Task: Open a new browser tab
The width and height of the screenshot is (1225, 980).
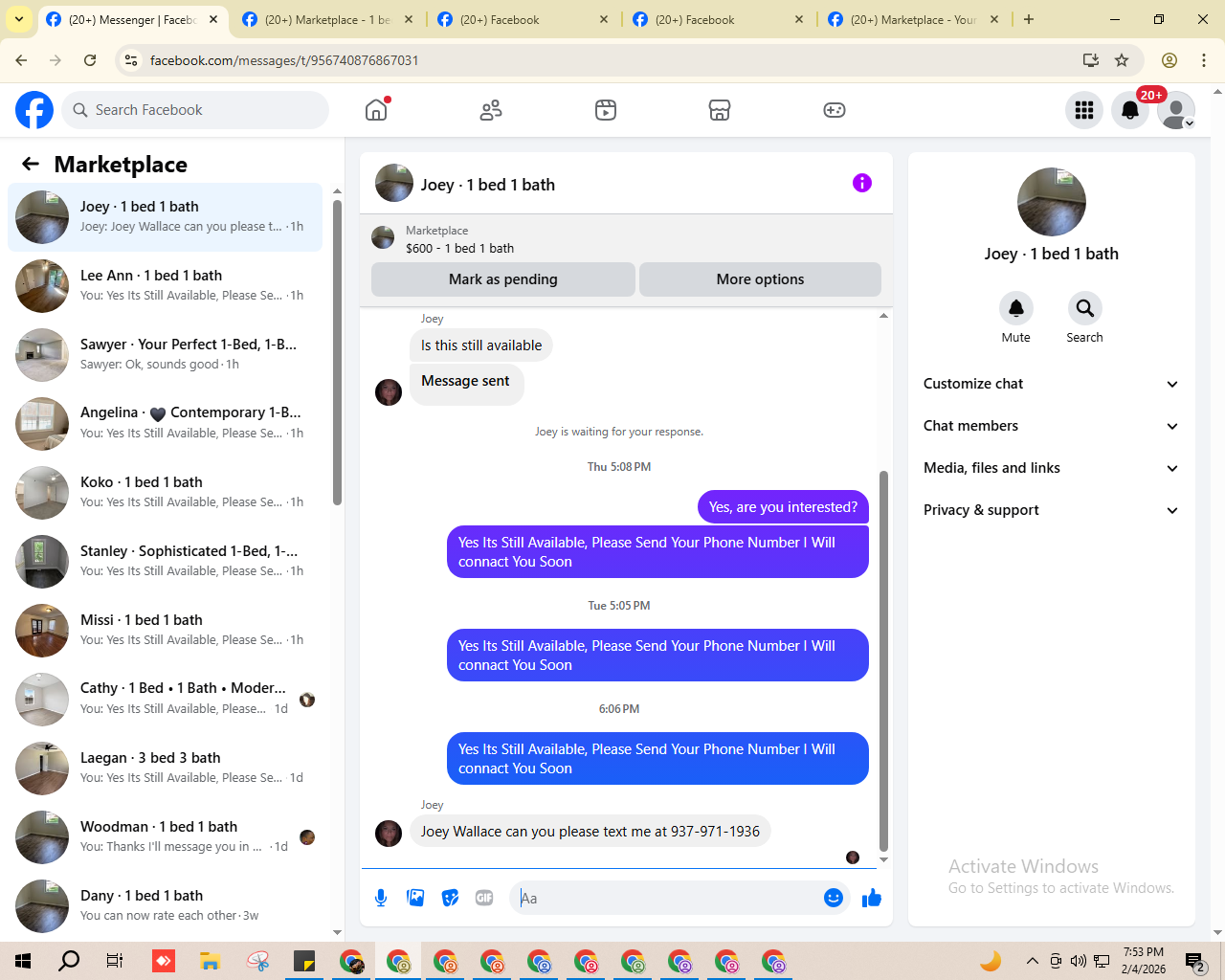Action: [x=1029, y=19]
